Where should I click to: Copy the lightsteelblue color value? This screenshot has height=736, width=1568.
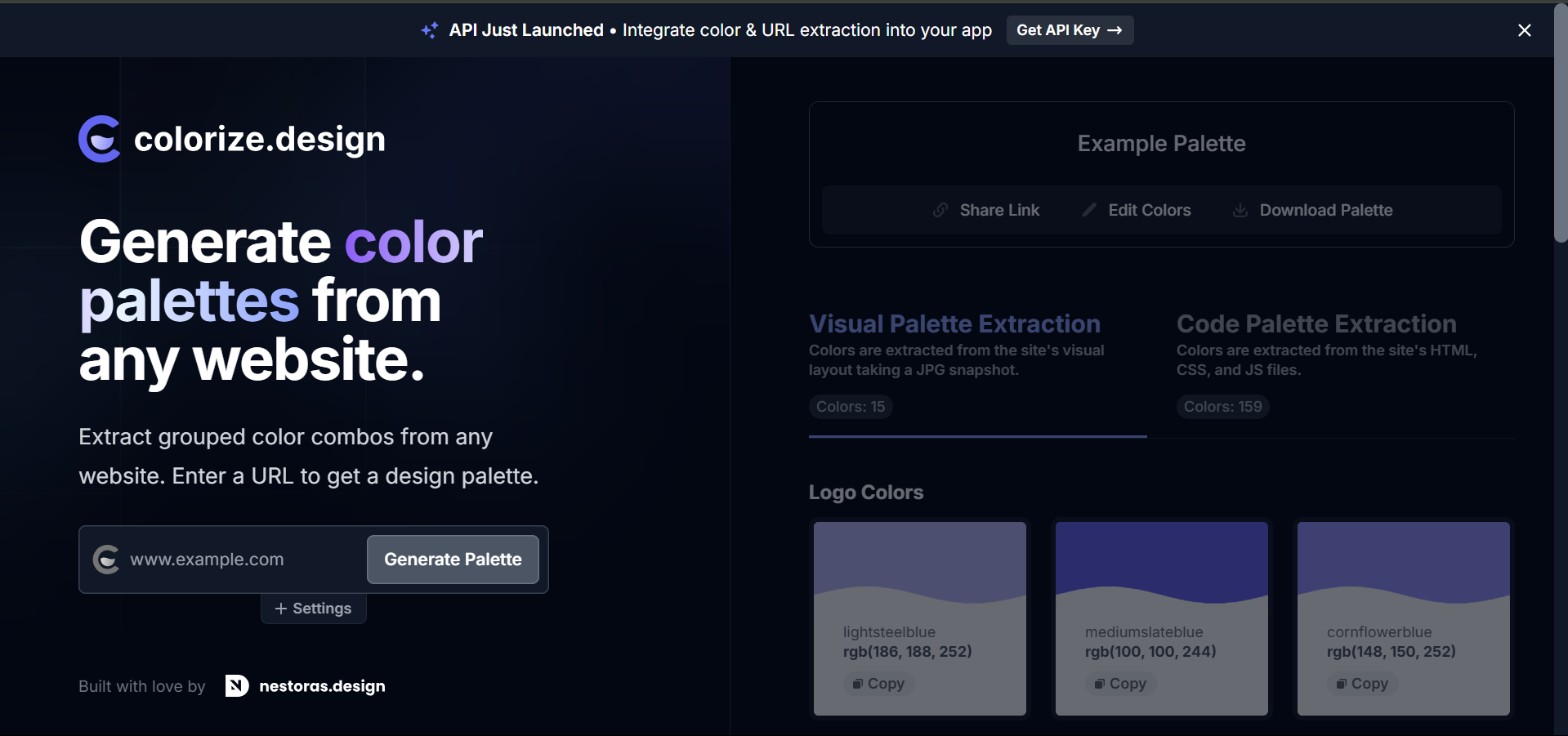click(878, 684)
